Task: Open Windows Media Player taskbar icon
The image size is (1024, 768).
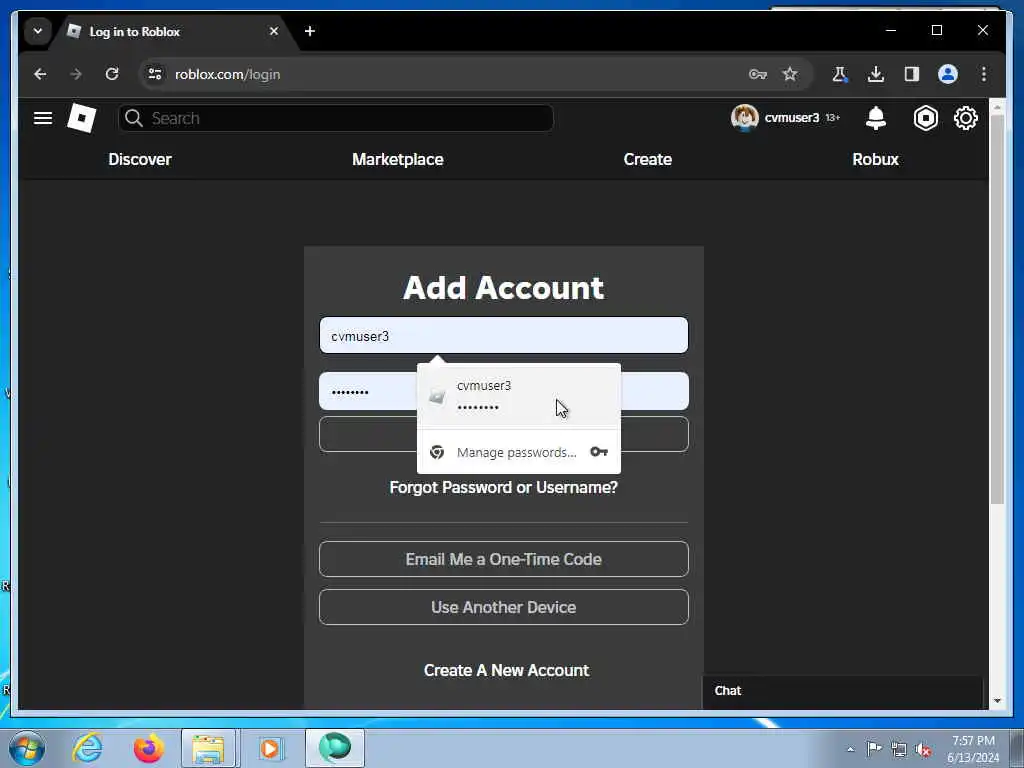Action: point(270,748)
